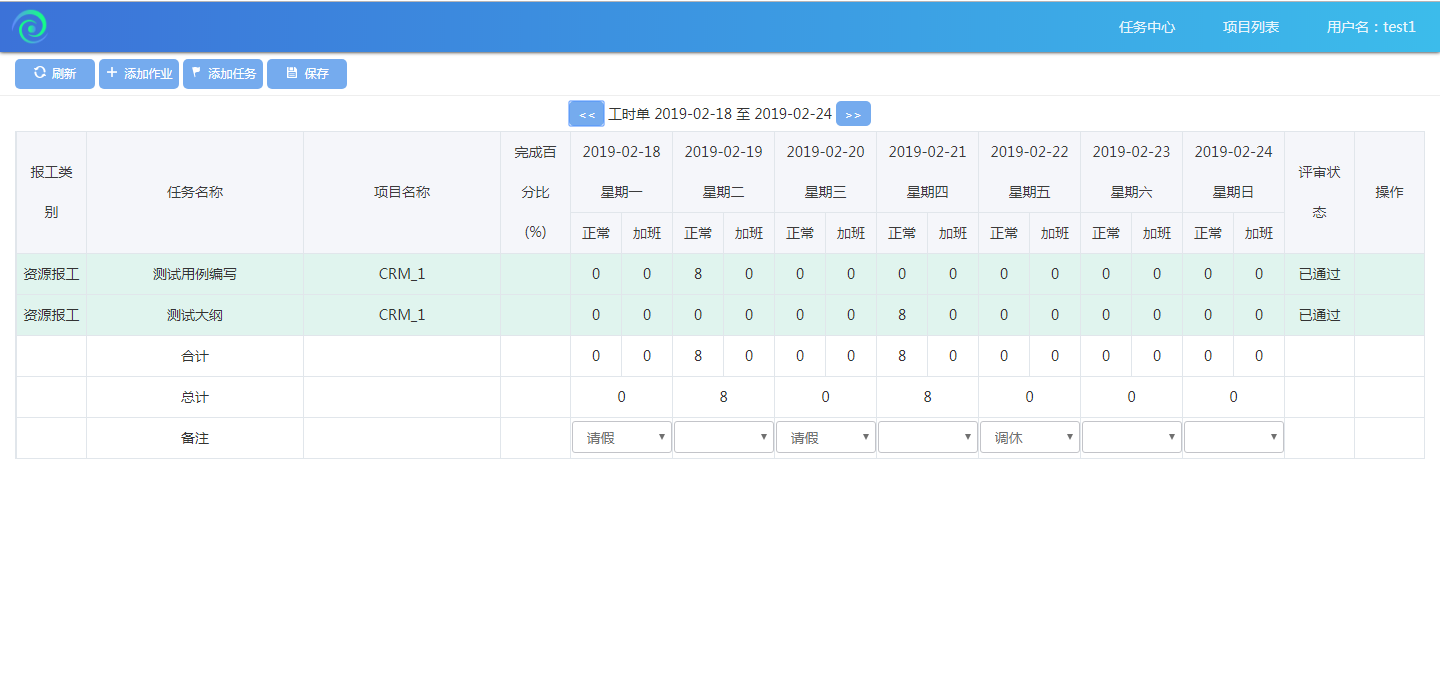1440x673 pixels.
Task: Click Tuesday normal hours cell for 测试用例编写
Action: [x=698, y=274]
